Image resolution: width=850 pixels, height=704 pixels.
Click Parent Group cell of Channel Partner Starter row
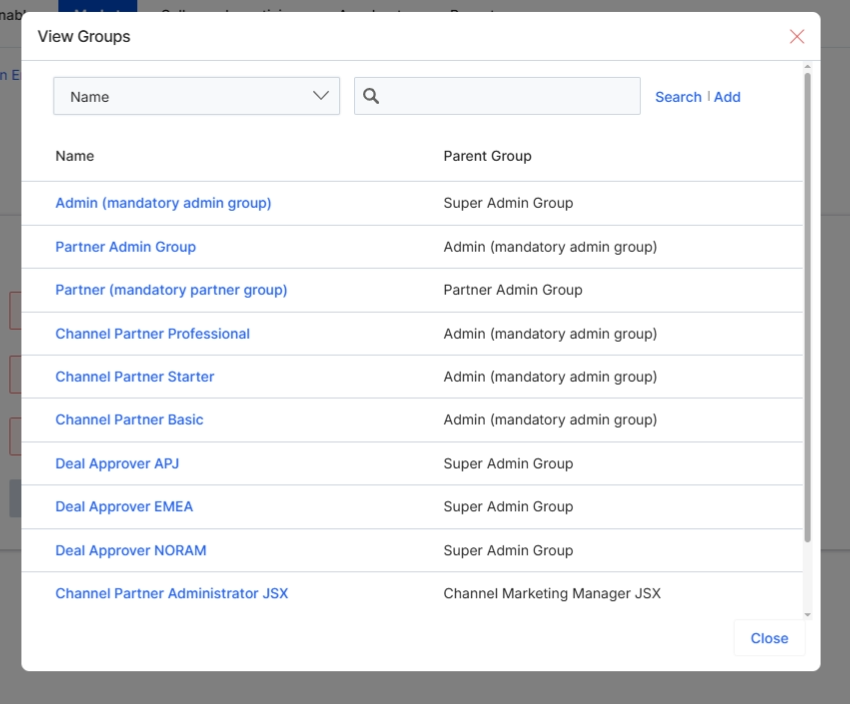tap(550, 377)
